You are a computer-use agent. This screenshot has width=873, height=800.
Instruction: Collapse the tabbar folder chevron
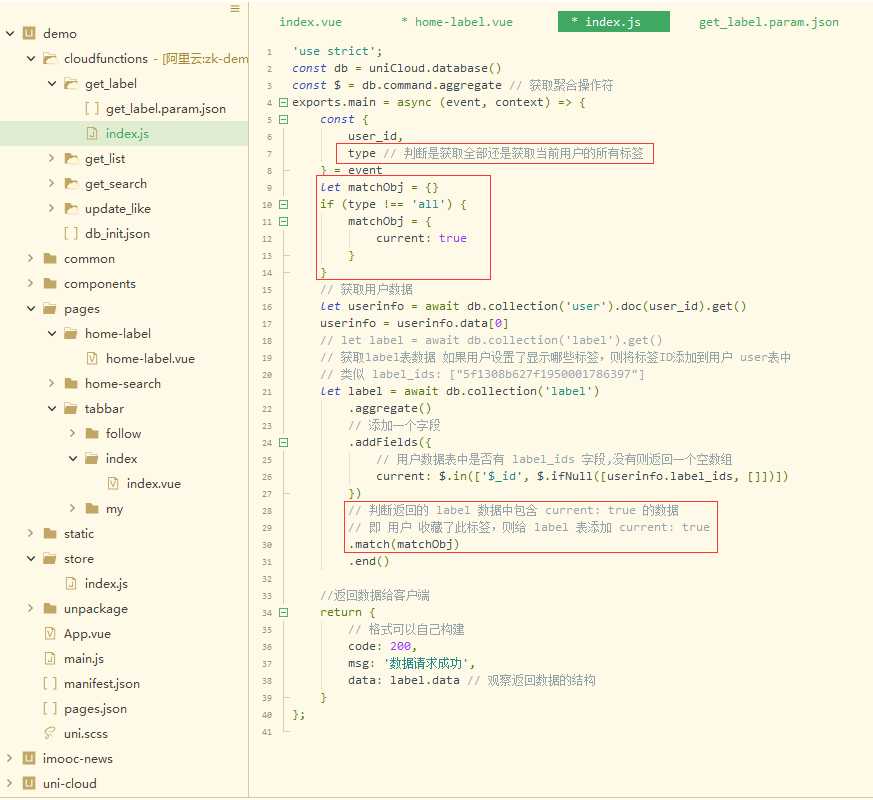52,409
